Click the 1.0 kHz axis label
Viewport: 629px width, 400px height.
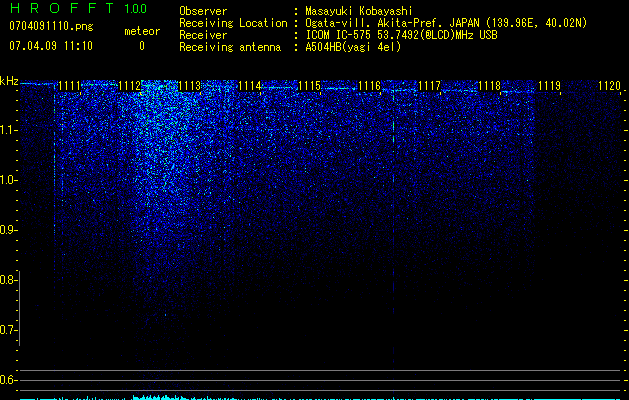point(8,180)
